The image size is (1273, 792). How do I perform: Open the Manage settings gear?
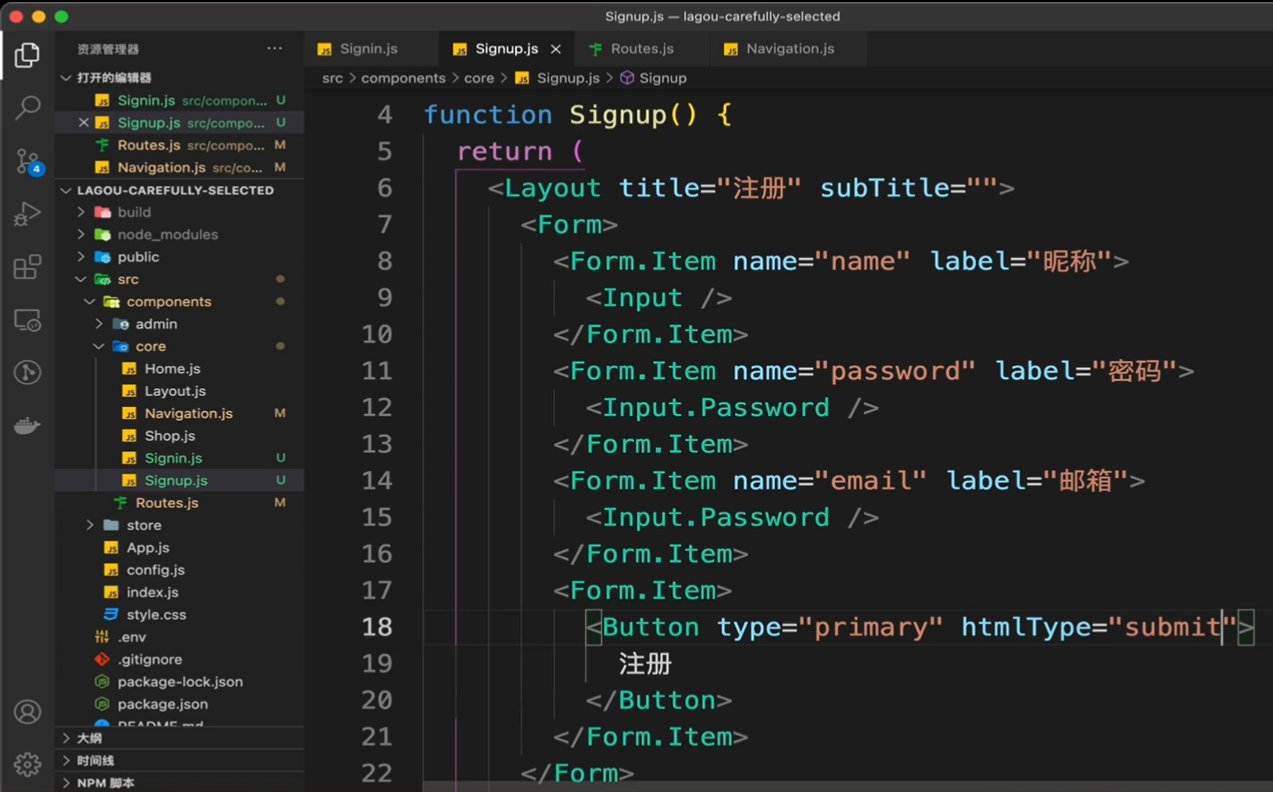27,765
